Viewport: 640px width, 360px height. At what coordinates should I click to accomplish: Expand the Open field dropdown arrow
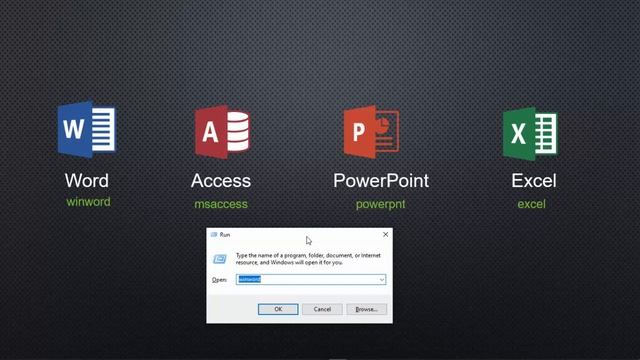[382, 280]
